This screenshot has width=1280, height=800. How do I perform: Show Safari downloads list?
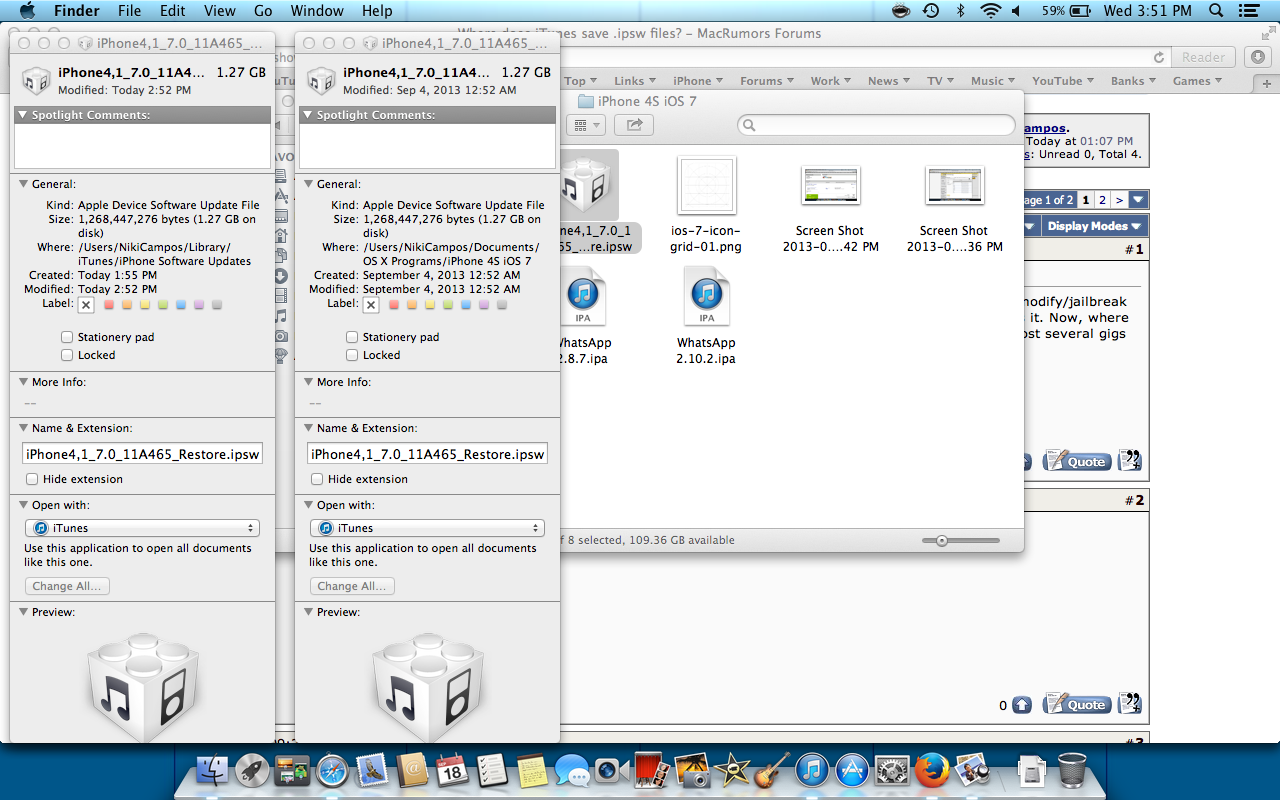[1259, 57]
